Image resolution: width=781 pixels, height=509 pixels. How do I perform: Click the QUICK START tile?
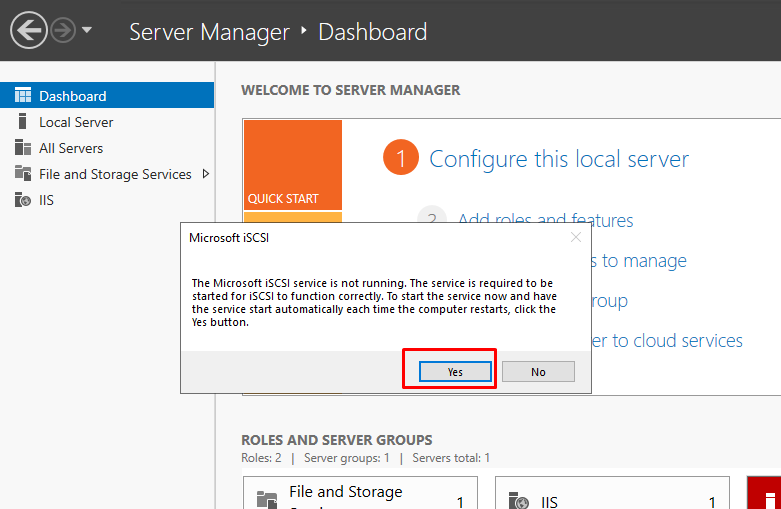coord(293,165)
